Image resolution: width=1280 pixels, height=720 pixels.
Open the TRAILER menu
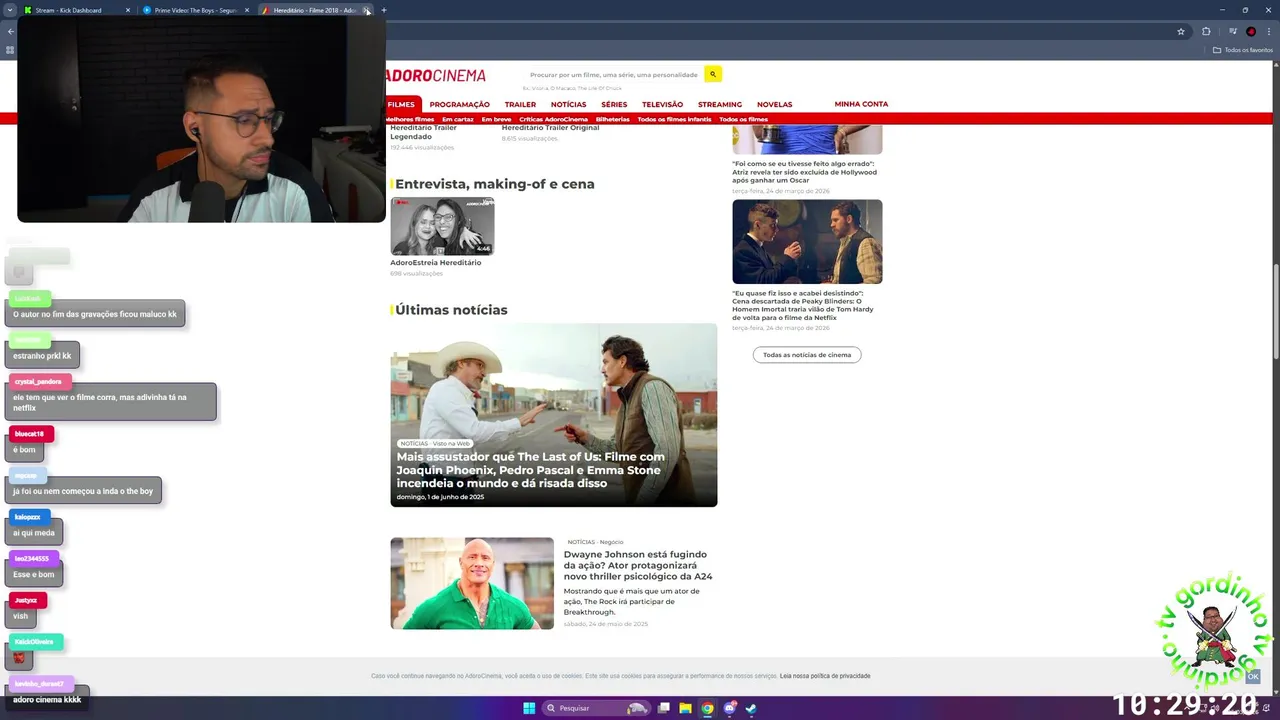click(520, 104)
